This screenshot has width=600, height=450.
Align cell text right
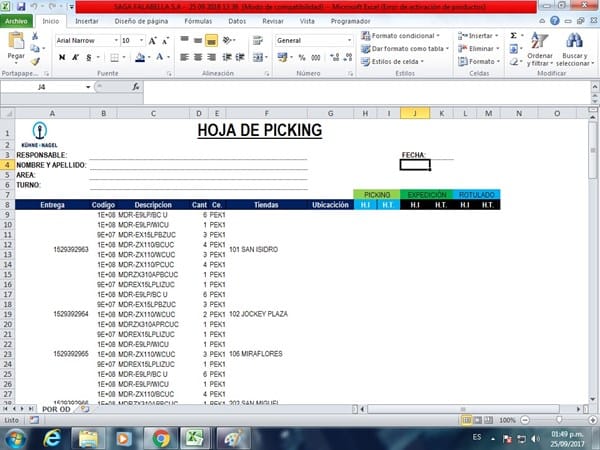pyautogui.click(x=211, y=57)
